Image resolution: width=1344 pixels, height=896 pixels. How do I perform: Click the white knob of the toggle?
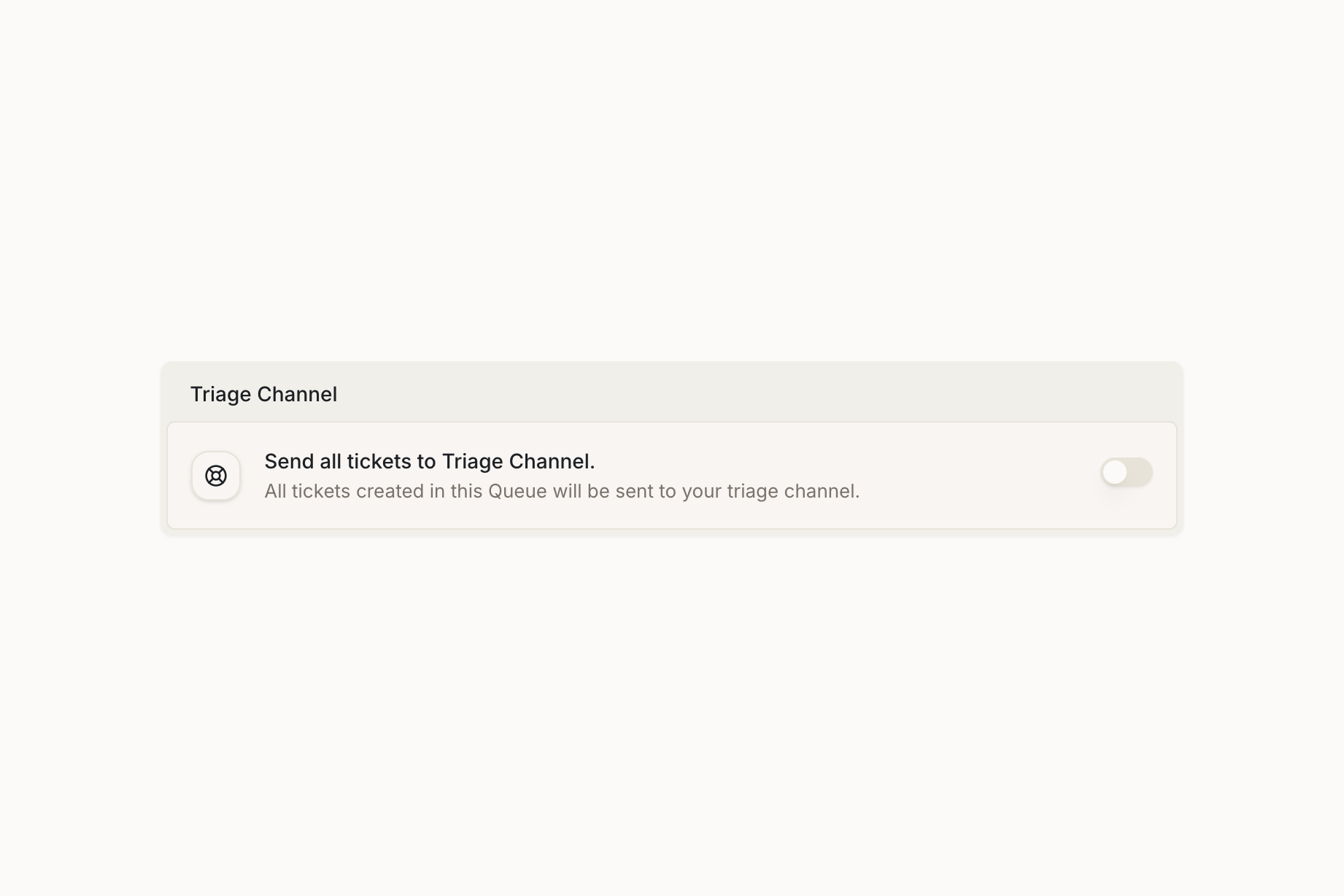pos(1115,472)
